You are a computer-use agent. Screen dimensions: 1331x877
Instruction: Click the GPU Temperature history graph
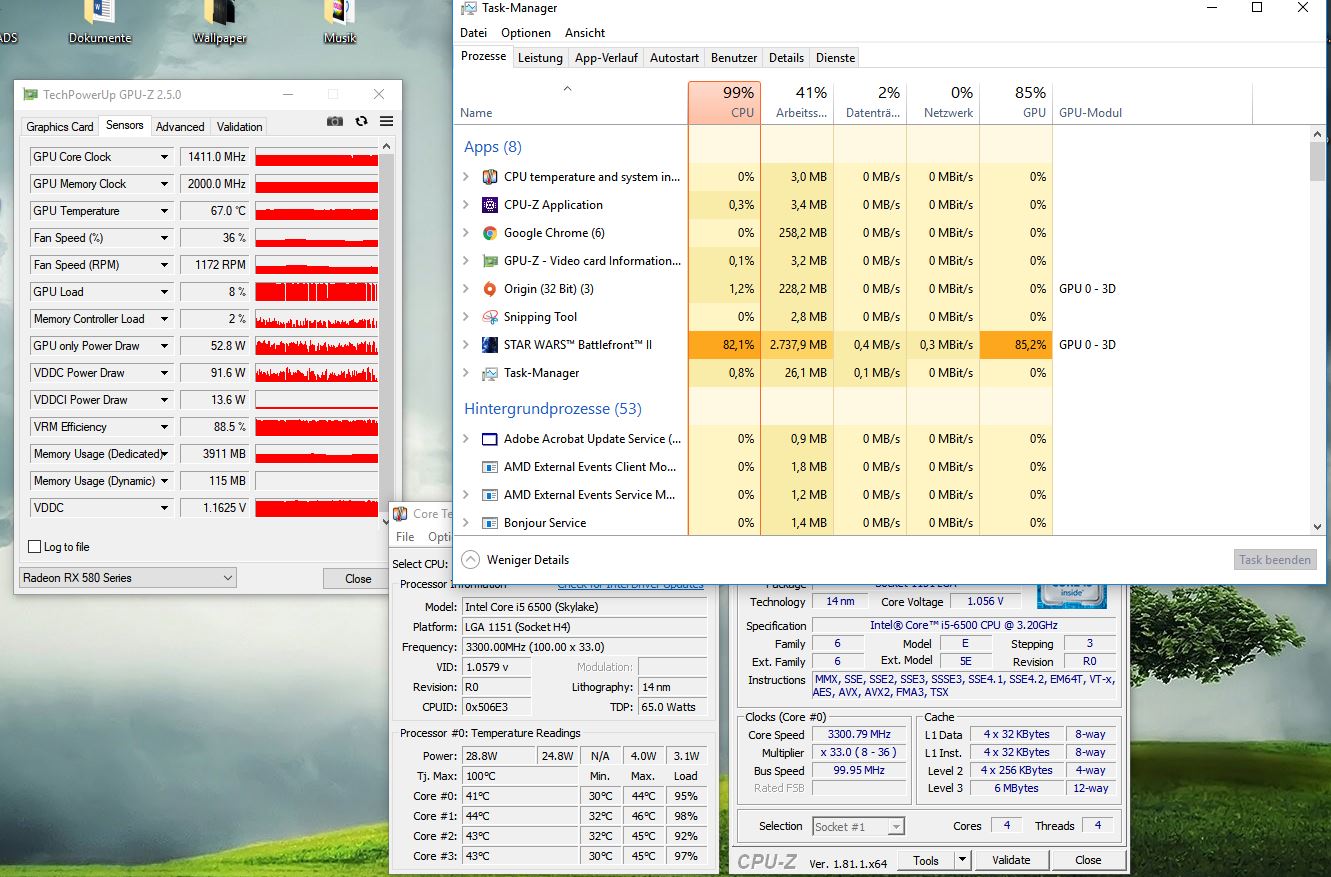point(317,211)
